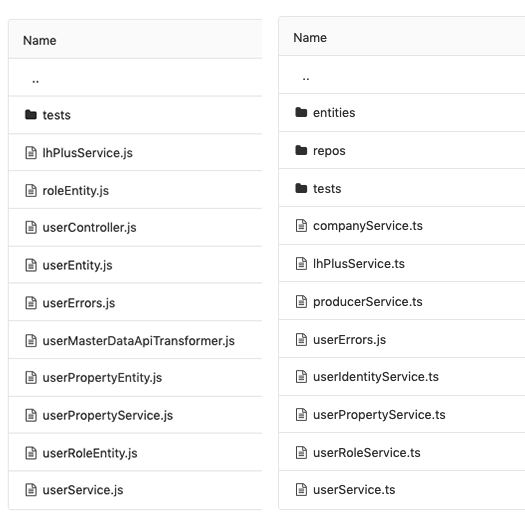This screenshot has height=525, width=525.
Task: Open userPropertyEntity.js file
Action: pyautogui.click(x=102, y=378)
